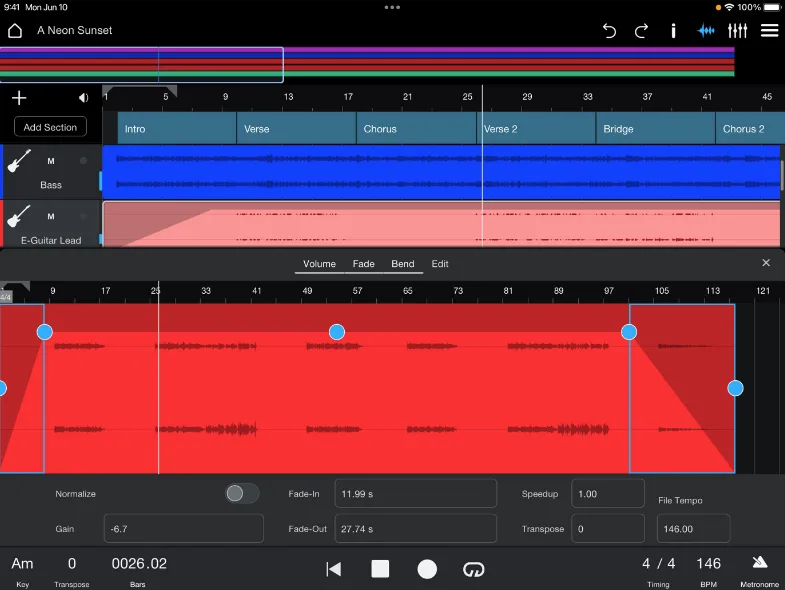Select the Bass audio clip

pos(441,172)
